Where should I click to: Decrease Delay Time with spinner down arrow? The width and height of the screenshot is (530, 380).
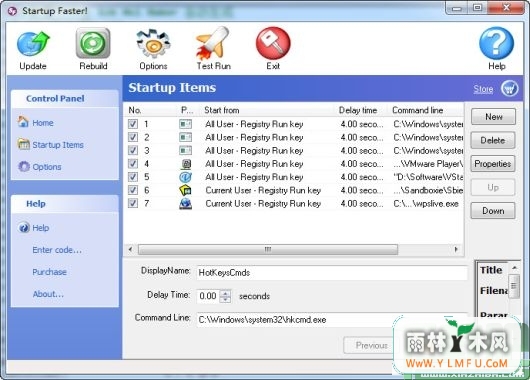click(x=225, y=300)
